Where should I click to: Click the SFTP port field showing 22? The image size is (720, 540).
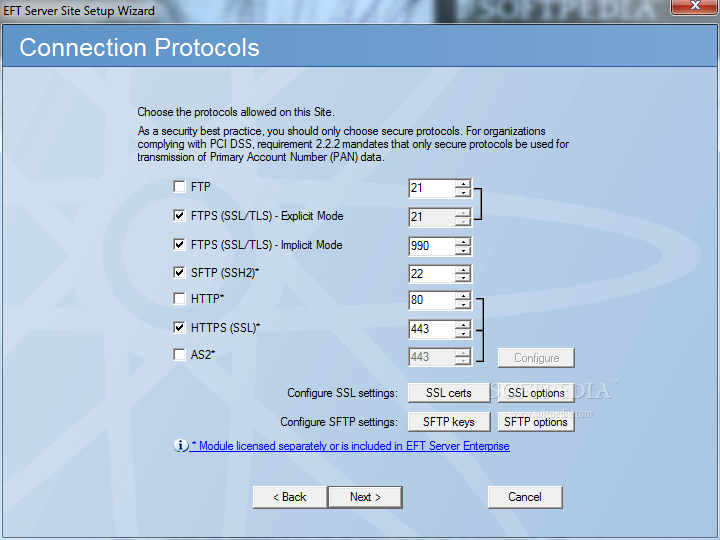pos(432,274)
